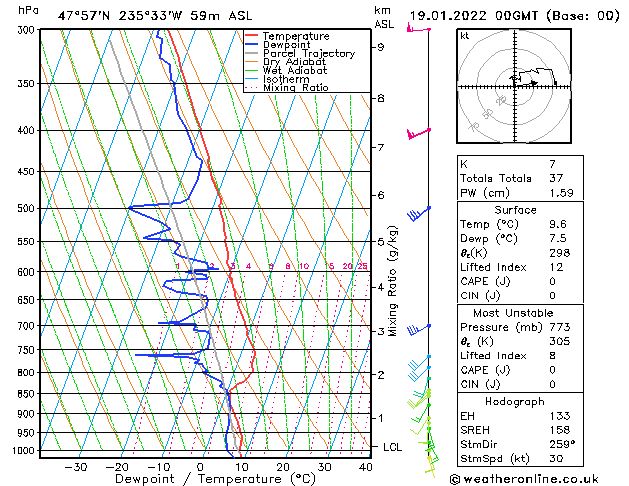The height and width of the screenshot is (486, 629).
Task: Click the 300 hPa pressure label
Action: 28,30
